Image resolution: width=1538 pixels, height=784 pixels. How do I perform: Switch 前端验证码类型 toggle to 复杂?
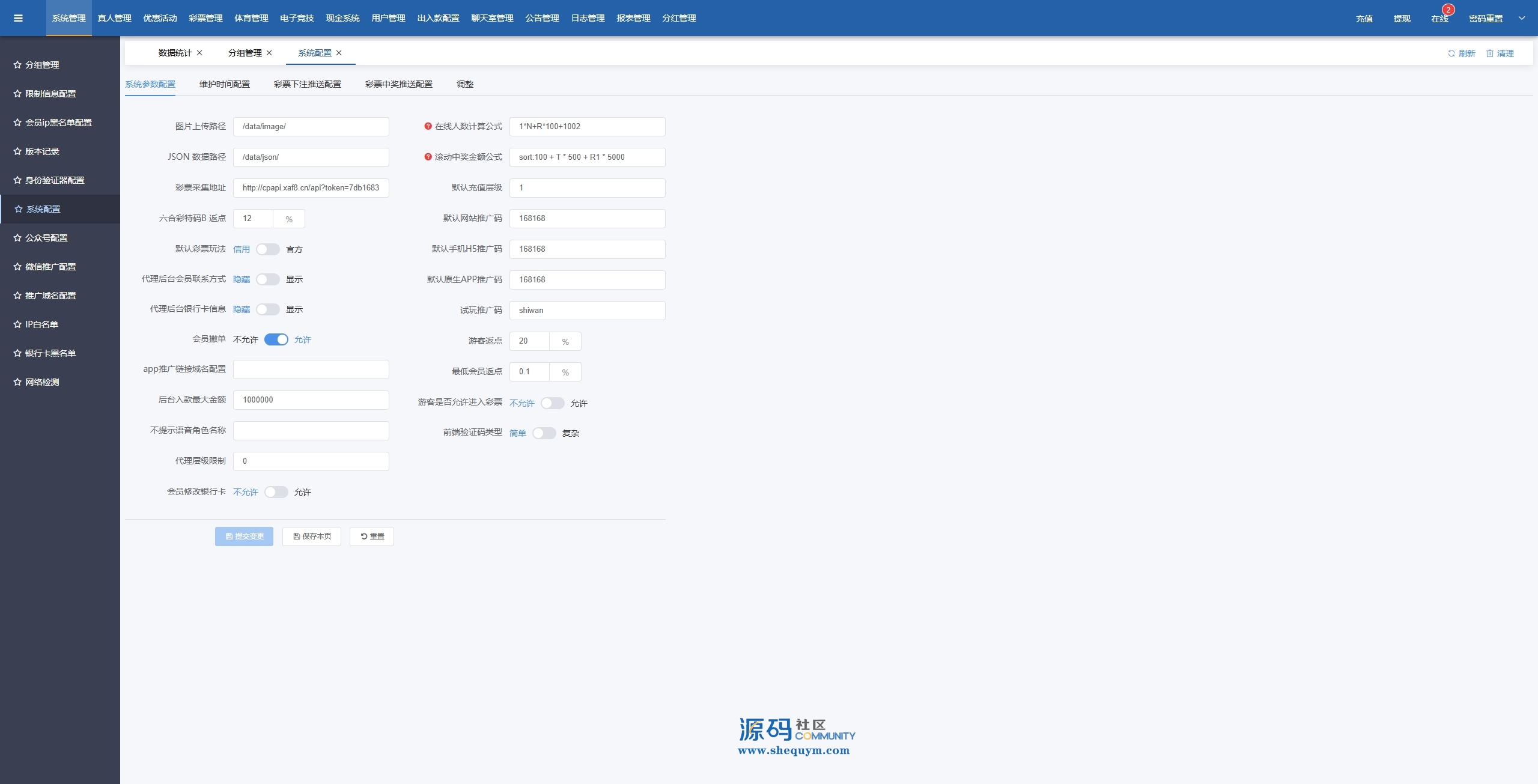pyautogui.click(x=544, y=433)
